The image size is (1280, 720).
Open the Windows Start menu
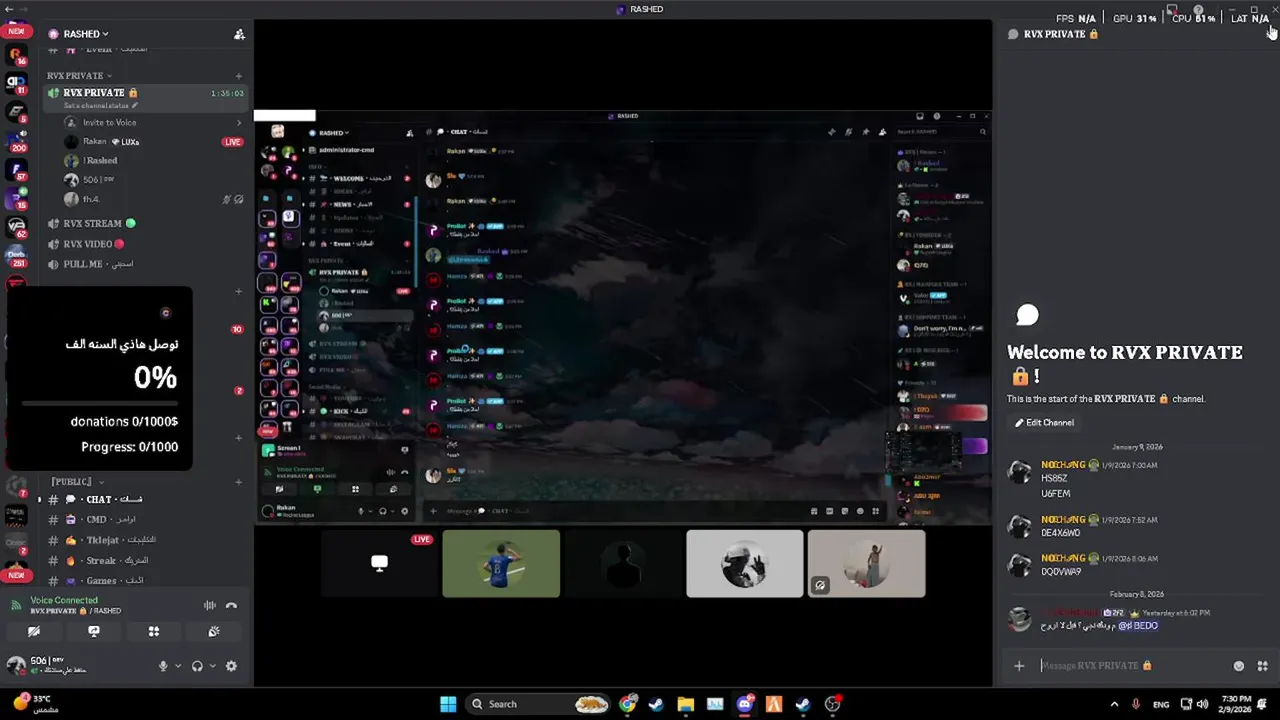coord(448,704)
